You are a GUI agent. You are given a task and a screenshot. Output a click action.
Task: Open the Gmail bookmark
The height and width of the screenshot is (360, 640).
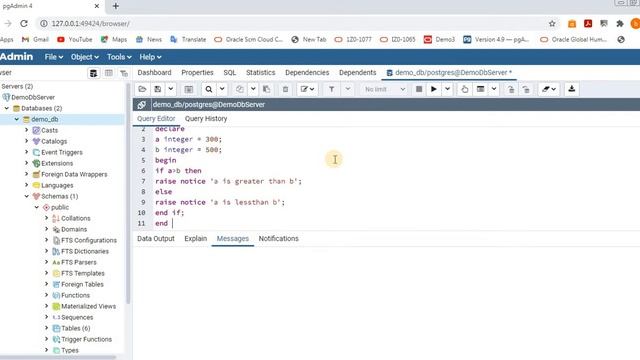tap(36, 40)
